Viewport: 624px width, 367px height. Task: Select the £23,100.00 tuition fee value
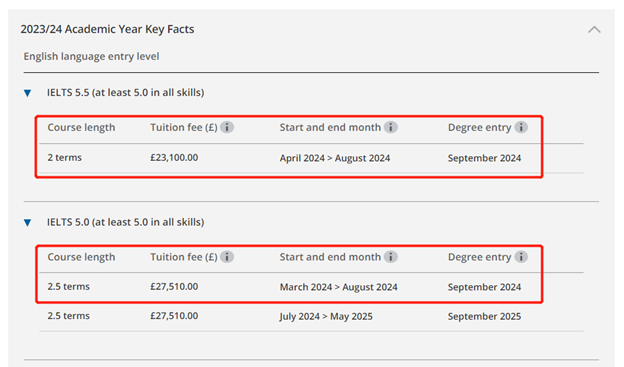174,158
